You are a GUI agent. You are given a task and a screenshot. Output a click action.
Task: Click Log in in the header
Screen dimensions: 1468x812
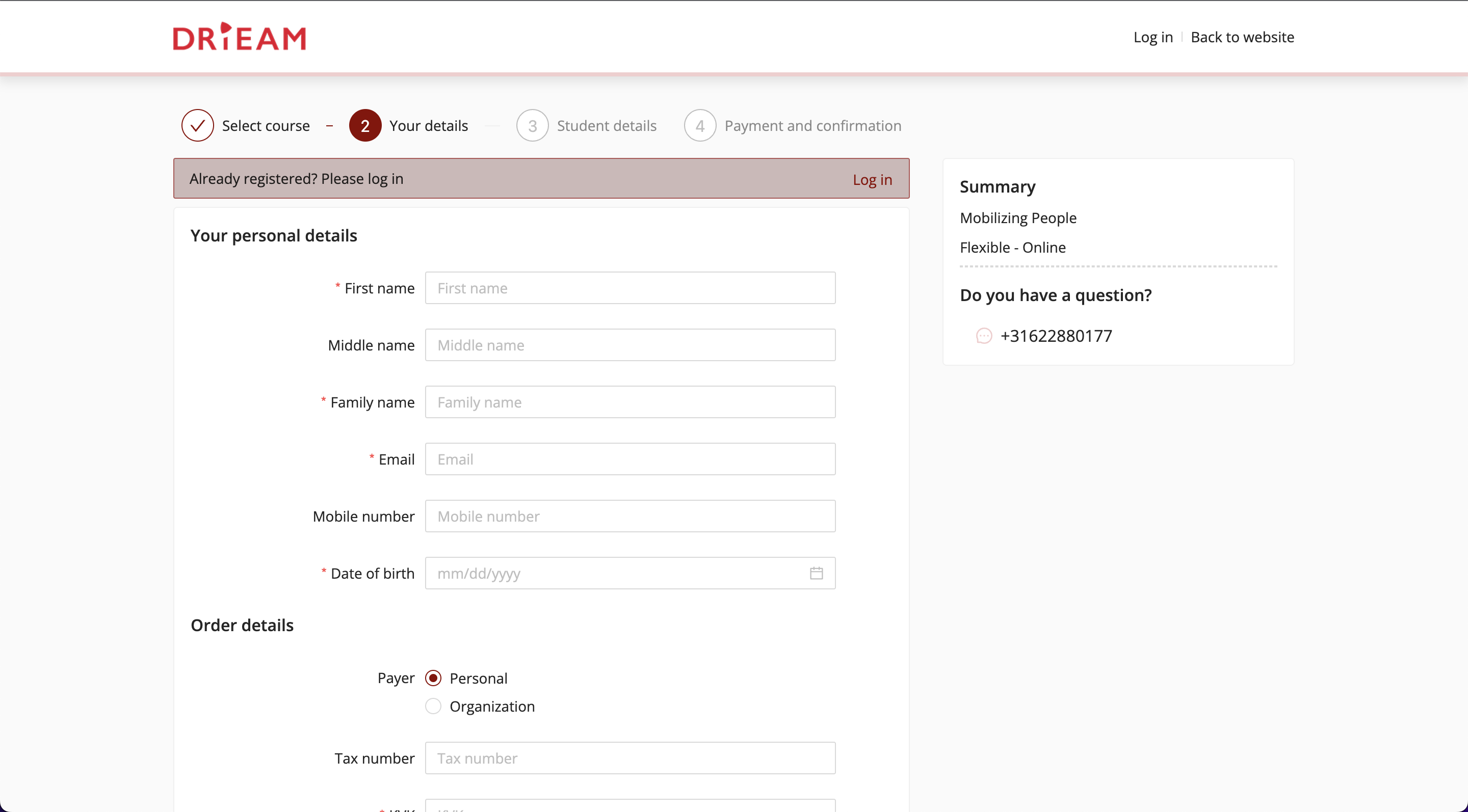(1153, 37)
